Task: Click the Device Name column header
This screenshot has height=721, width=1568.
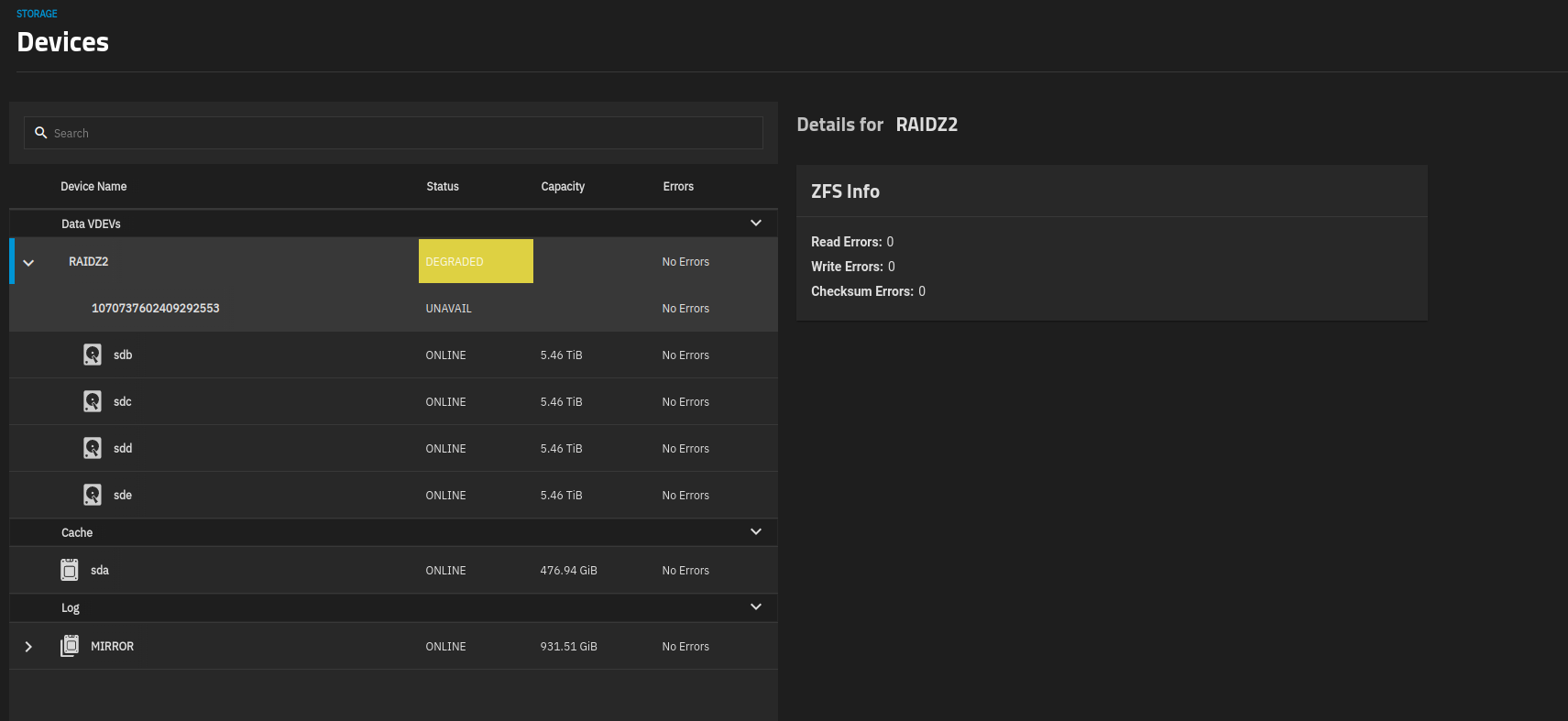Action: click(93, 186)
